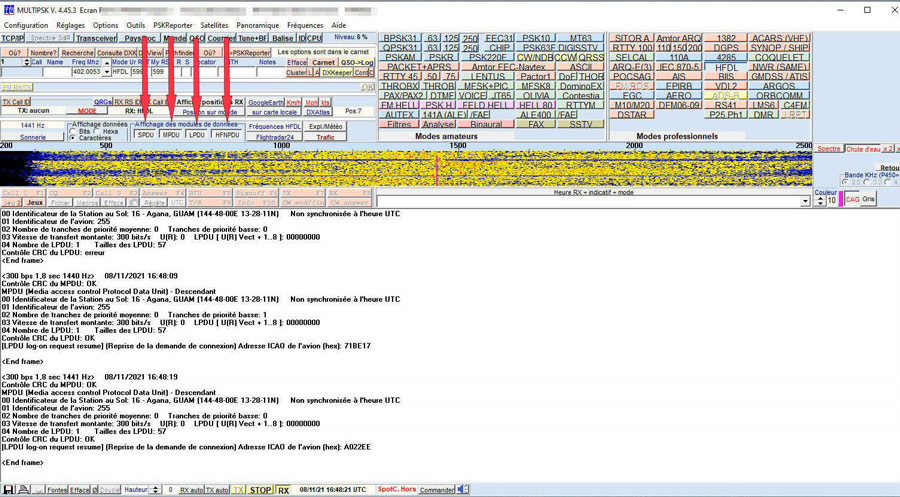Click the Filtres button
Image resolution: width=900 pixels, height=497 pixels.
pos(399,125)
